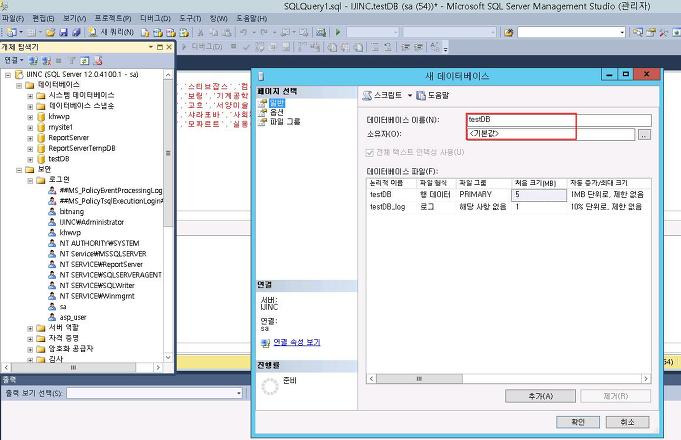The width and height of the screenshot is (681, 440).
Task: Expand 시스템 데이터베이스 folder
Action: click(x=30, y=96)
